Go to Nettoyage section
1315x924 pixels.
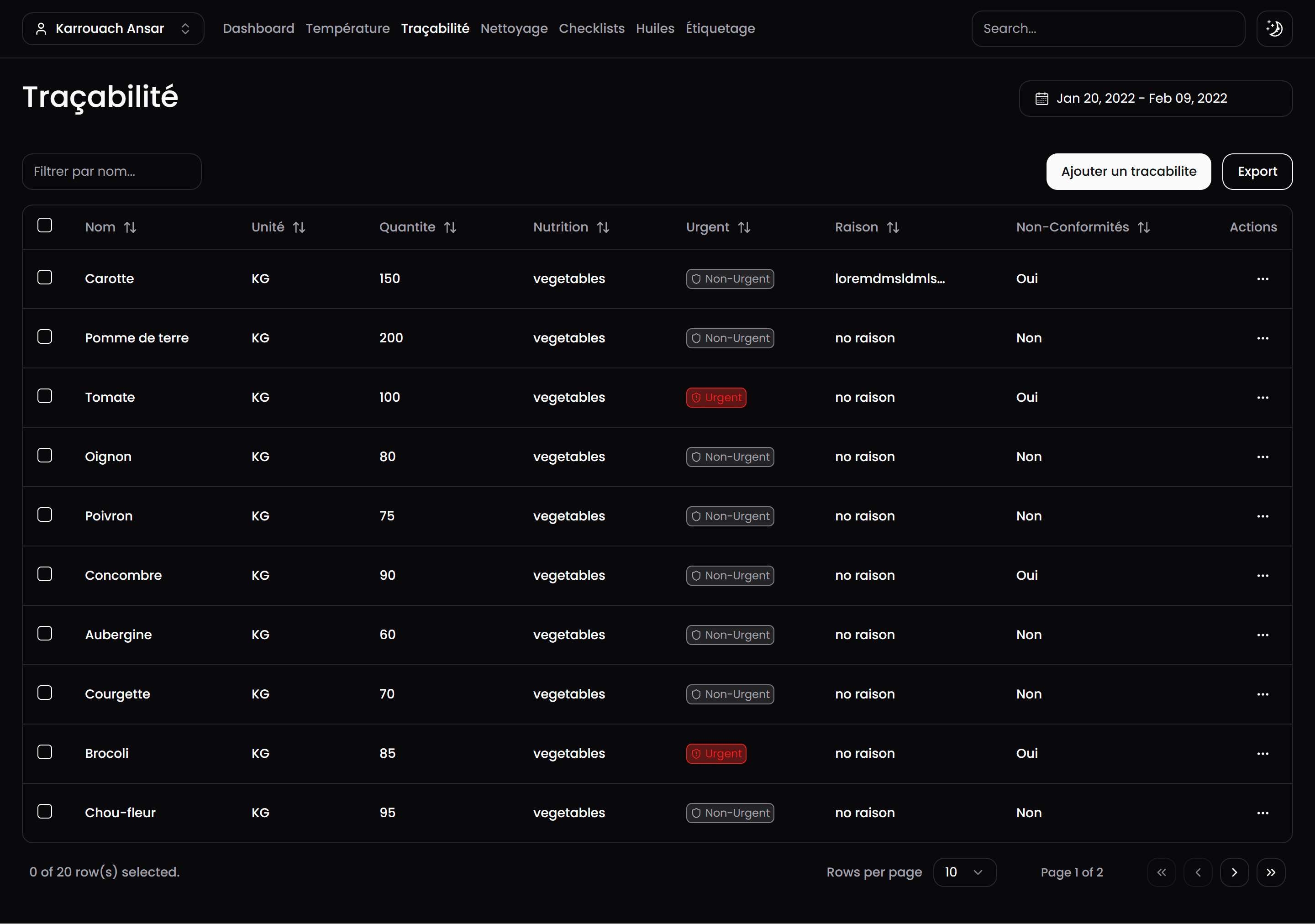coord(514,29)
